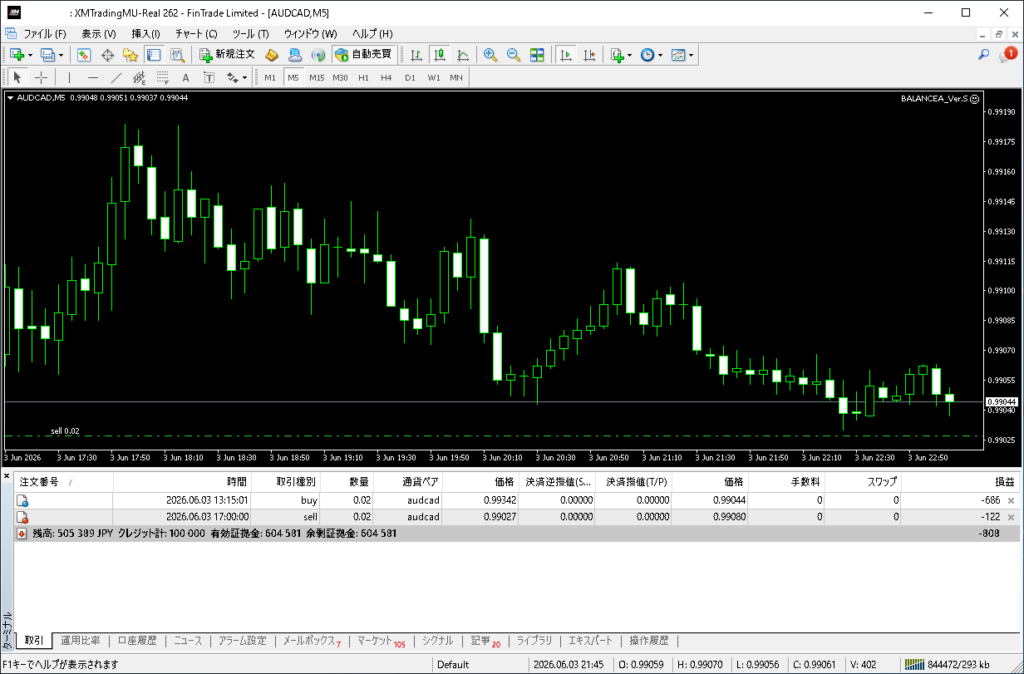The height and width of the screenshot is (674, 1024).
Task: Toggle the Market Watch window icon
Action: [x=84, y=56]
